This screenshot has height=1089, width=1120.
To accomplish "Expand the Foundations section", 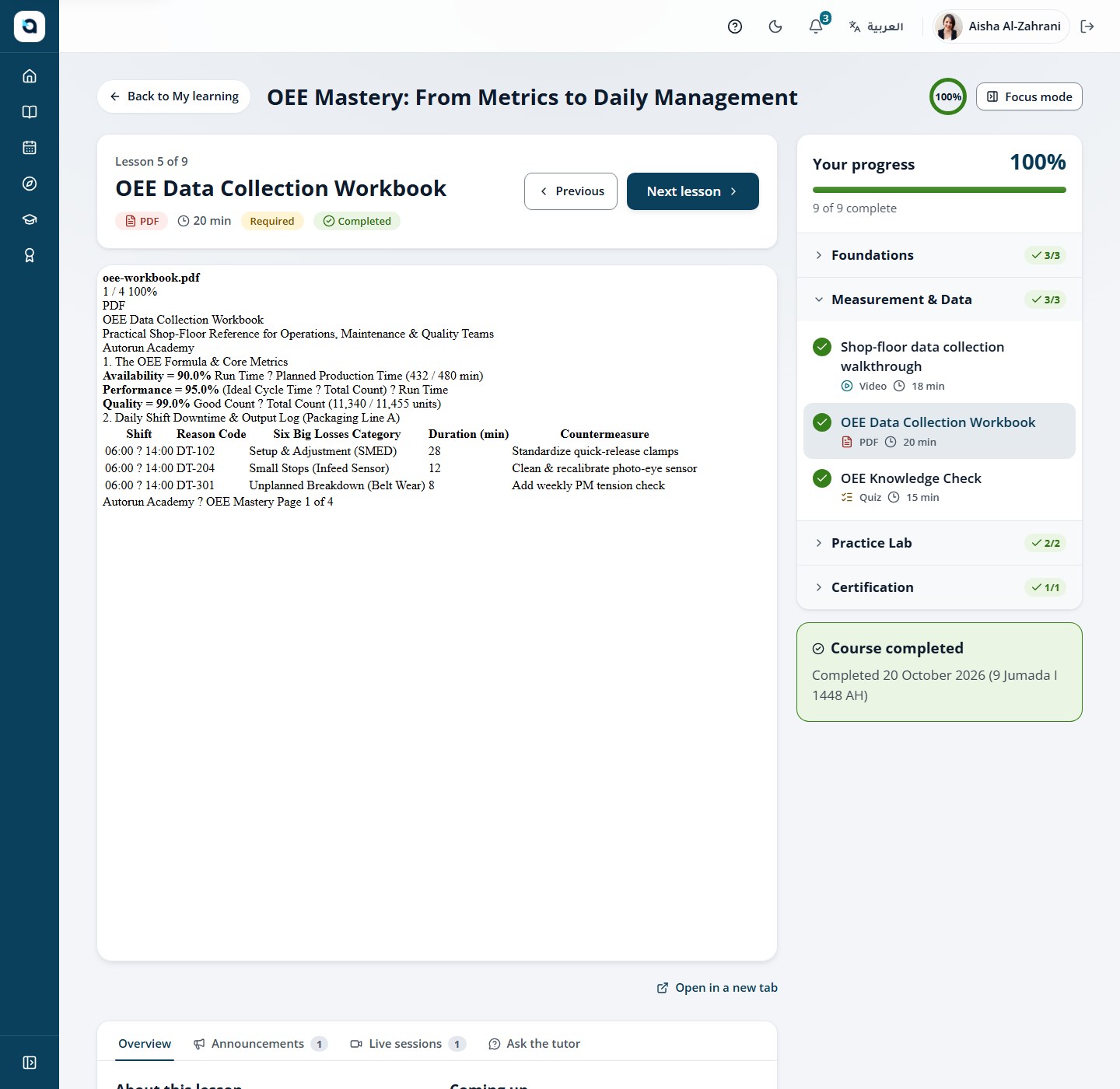I will [940, 255].
